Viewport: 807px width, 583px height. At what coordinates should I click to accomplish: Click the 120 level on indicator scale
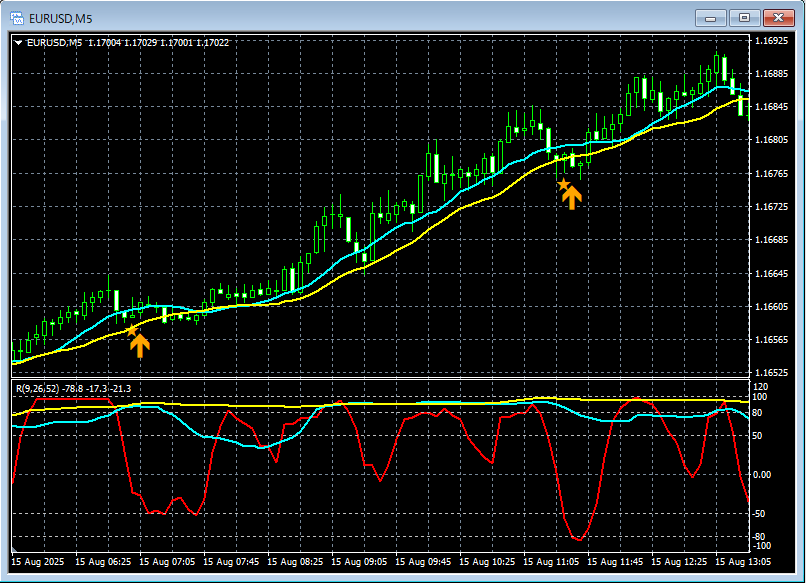[761, 386]
